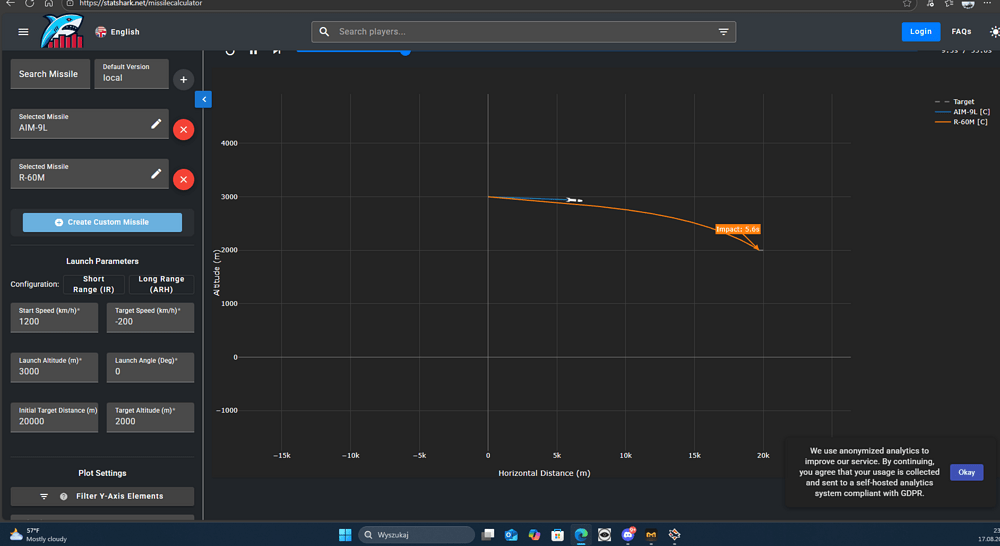This screenshot has width=1000, height=546.
Task: Click the Initial Target Distance field
Action: pos(54,417)
